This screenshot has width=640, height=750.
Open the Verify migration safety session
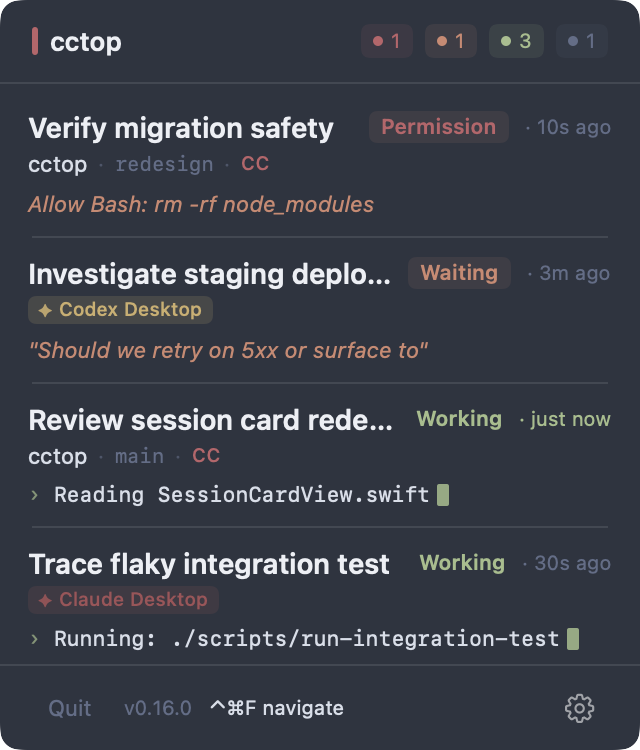(x=320, y=165)
